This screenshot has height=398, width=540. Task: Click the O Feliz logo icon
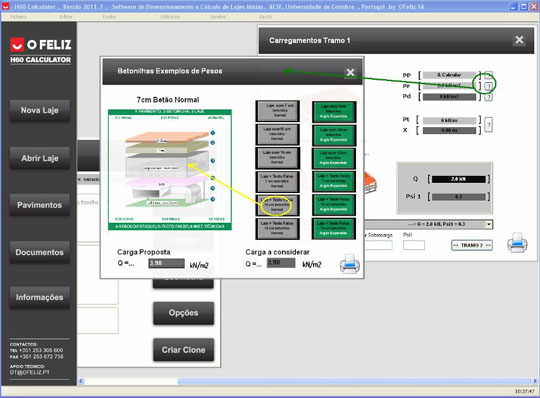pyautogui.click(x=17, y=44)
